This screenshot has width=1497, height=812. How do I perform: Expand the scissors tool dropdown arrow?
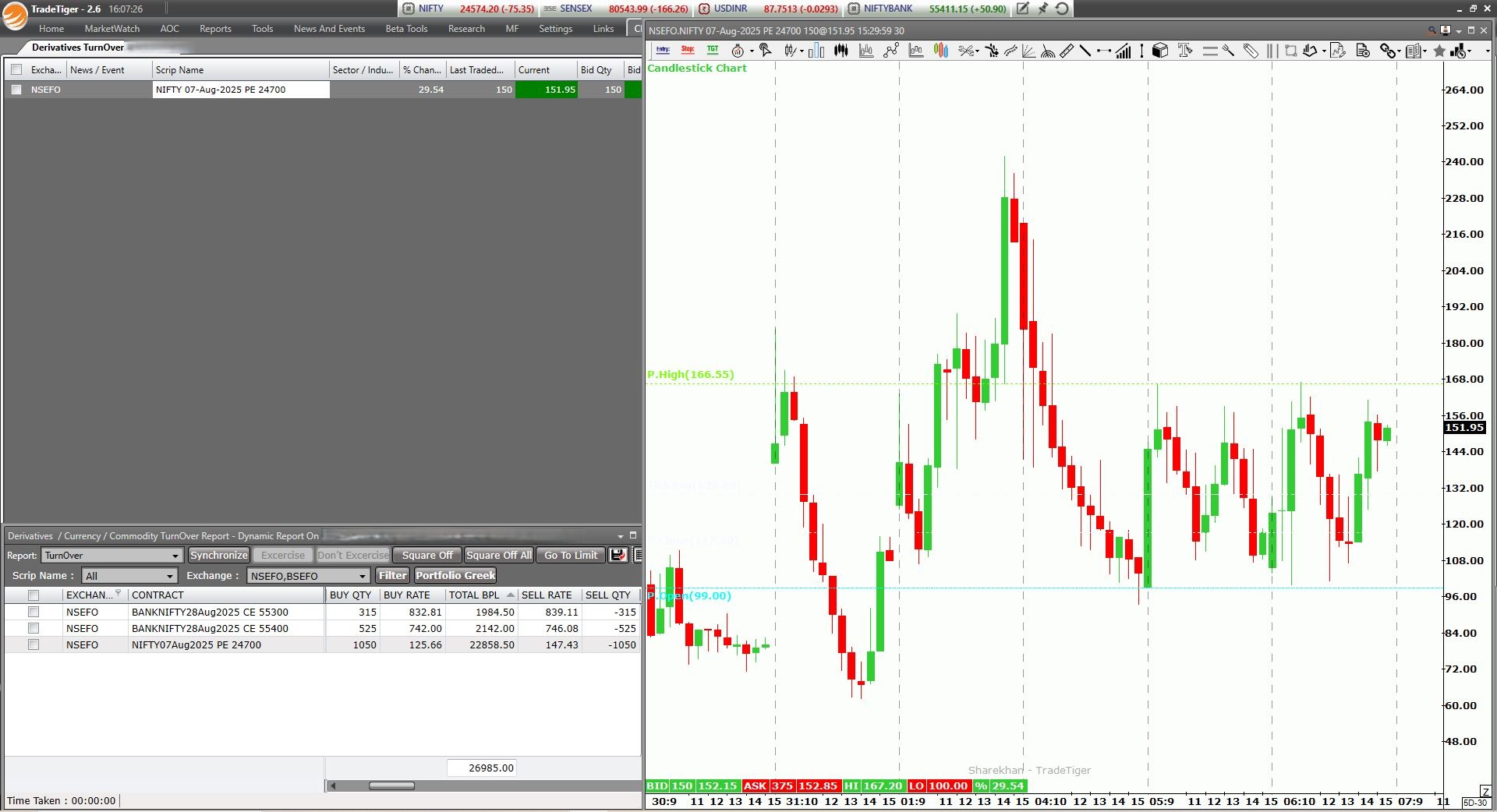tap(977, 51)
